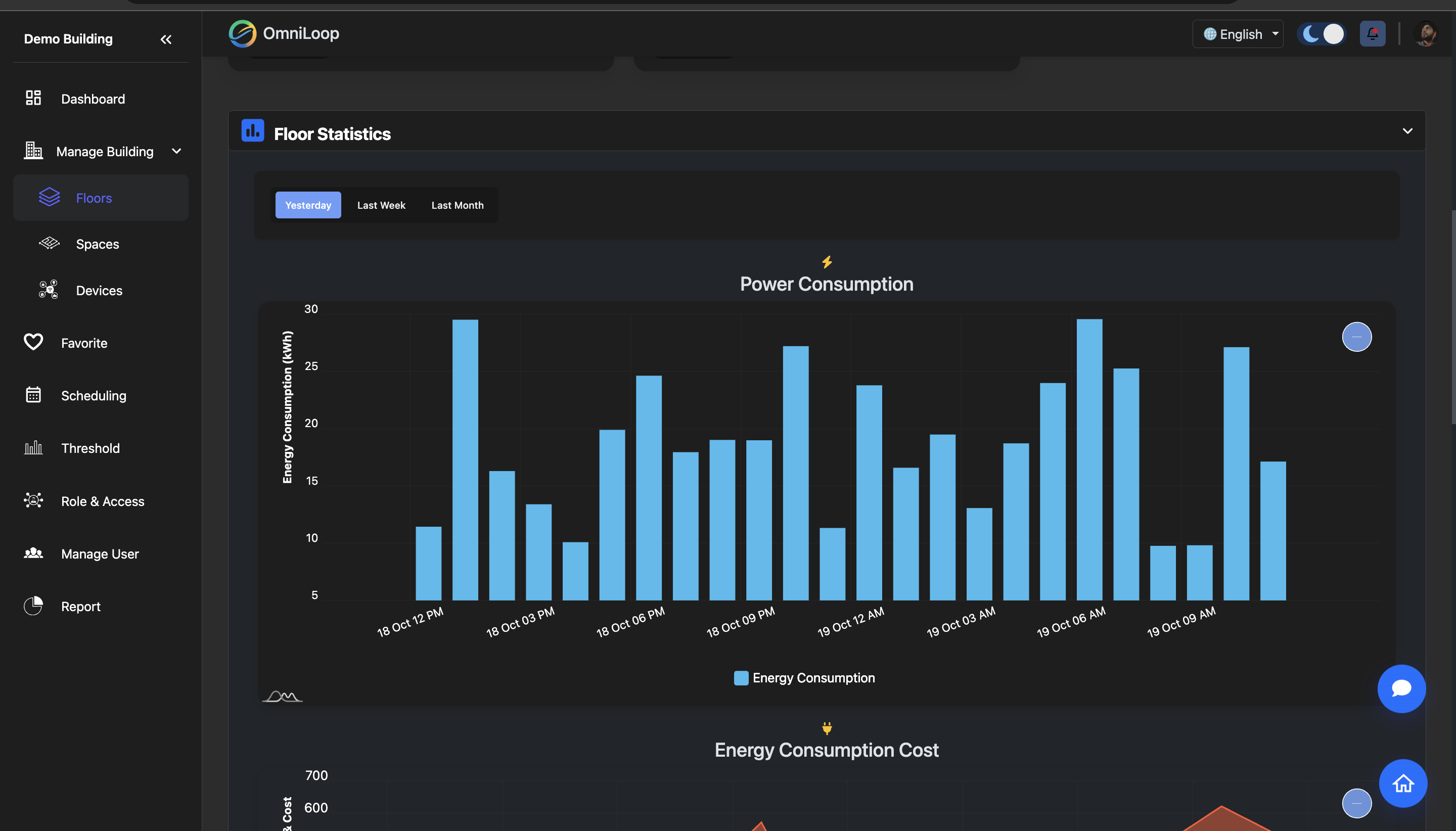Switch to the Last Week tab
The image size is (1456, 831).
click(380, 205)
